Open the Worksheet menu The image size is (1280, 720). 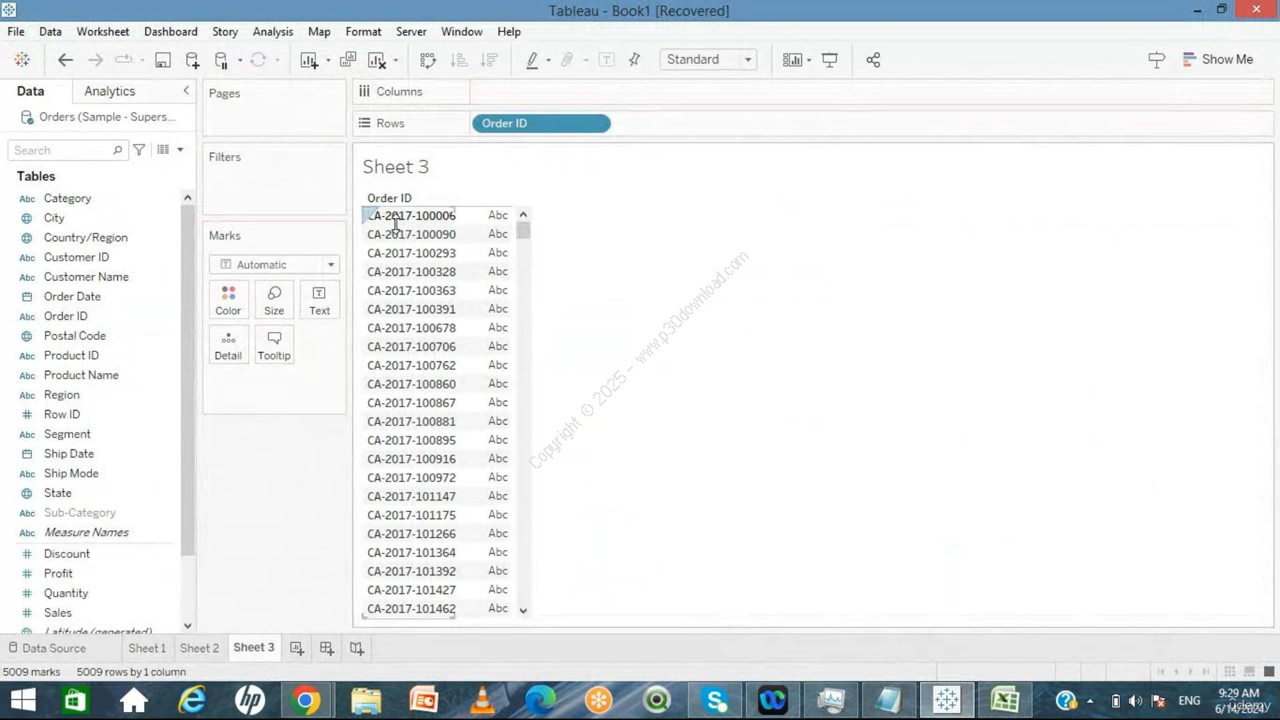click(x=103, y=32)
